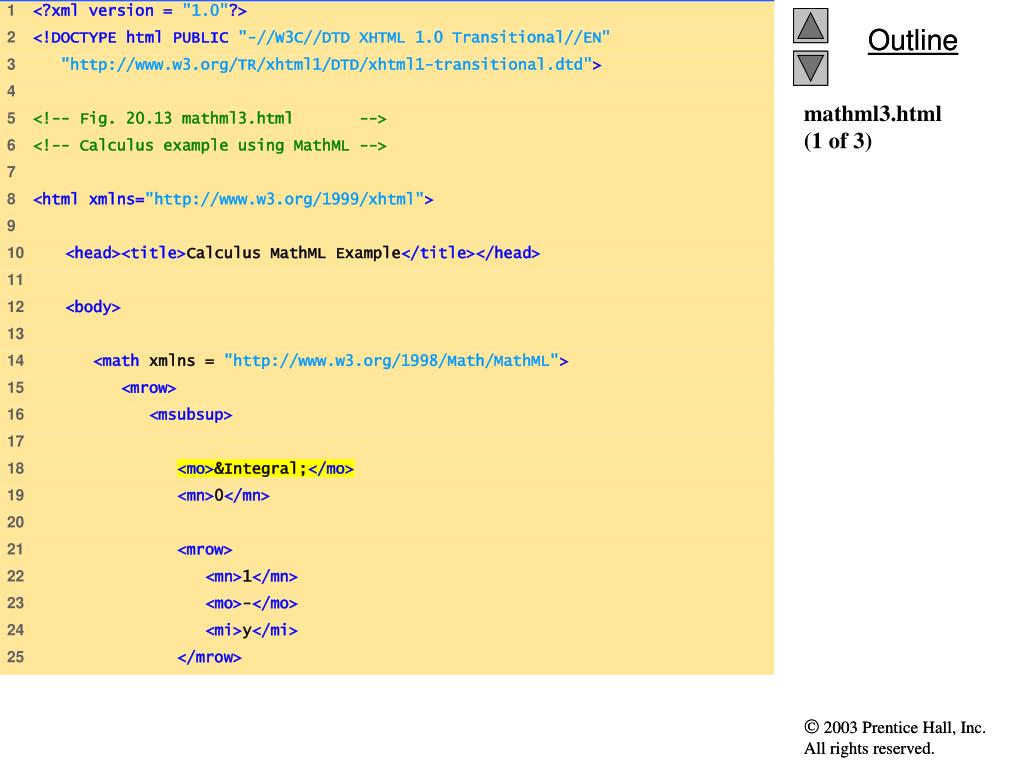
Task: Click the "(1 of 3)" page indicator
Action: [x=838, y=141]
